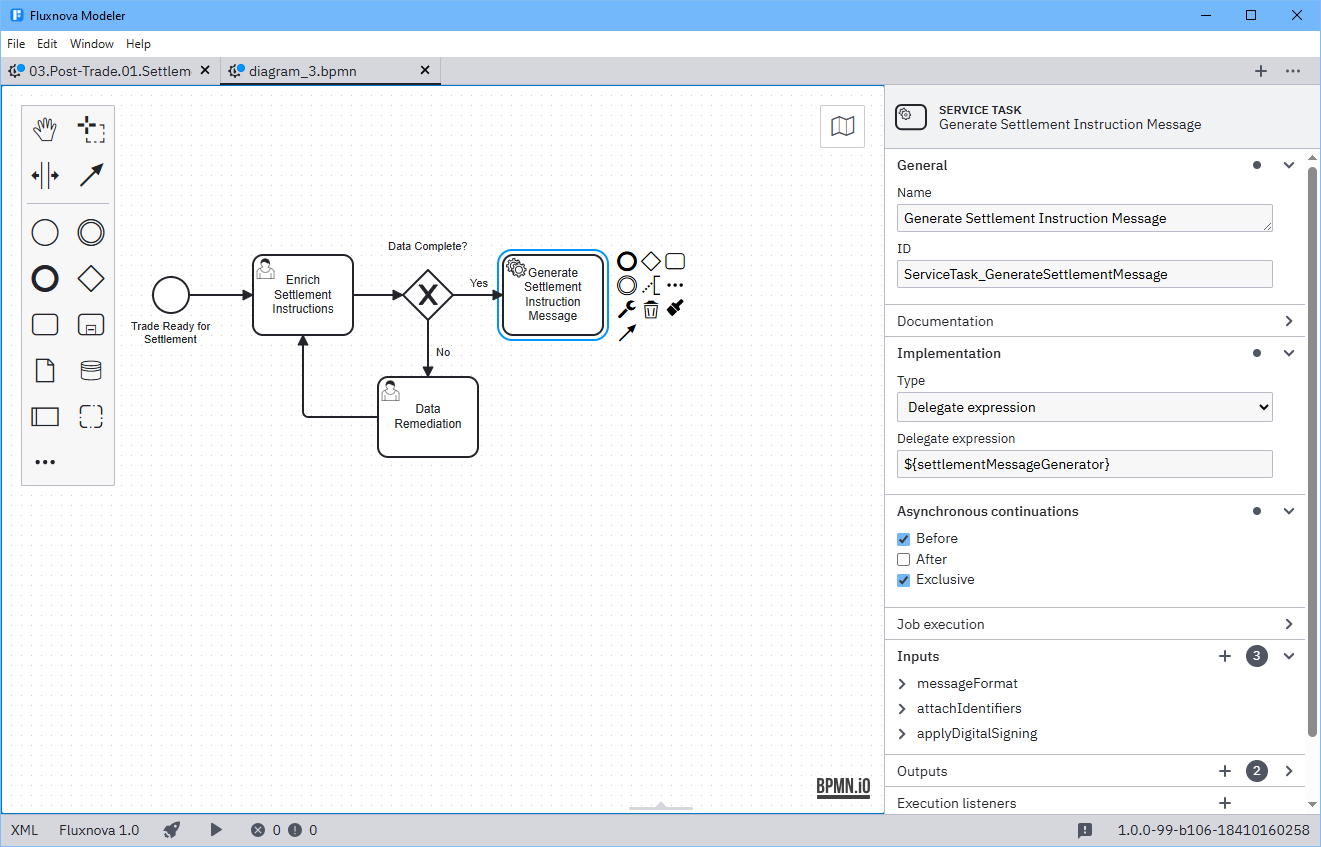This screenshot has width=1321, height=847.
Task: Click the Delegate expression input field
Action: click(x=1084, y=464)
